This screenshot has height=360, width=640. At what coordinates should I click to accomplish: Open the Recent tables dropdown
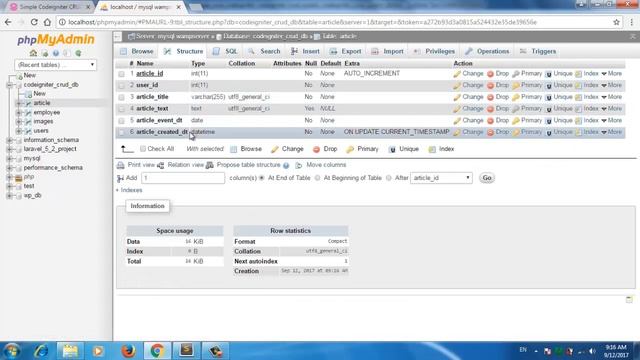[x=56, y=65]
